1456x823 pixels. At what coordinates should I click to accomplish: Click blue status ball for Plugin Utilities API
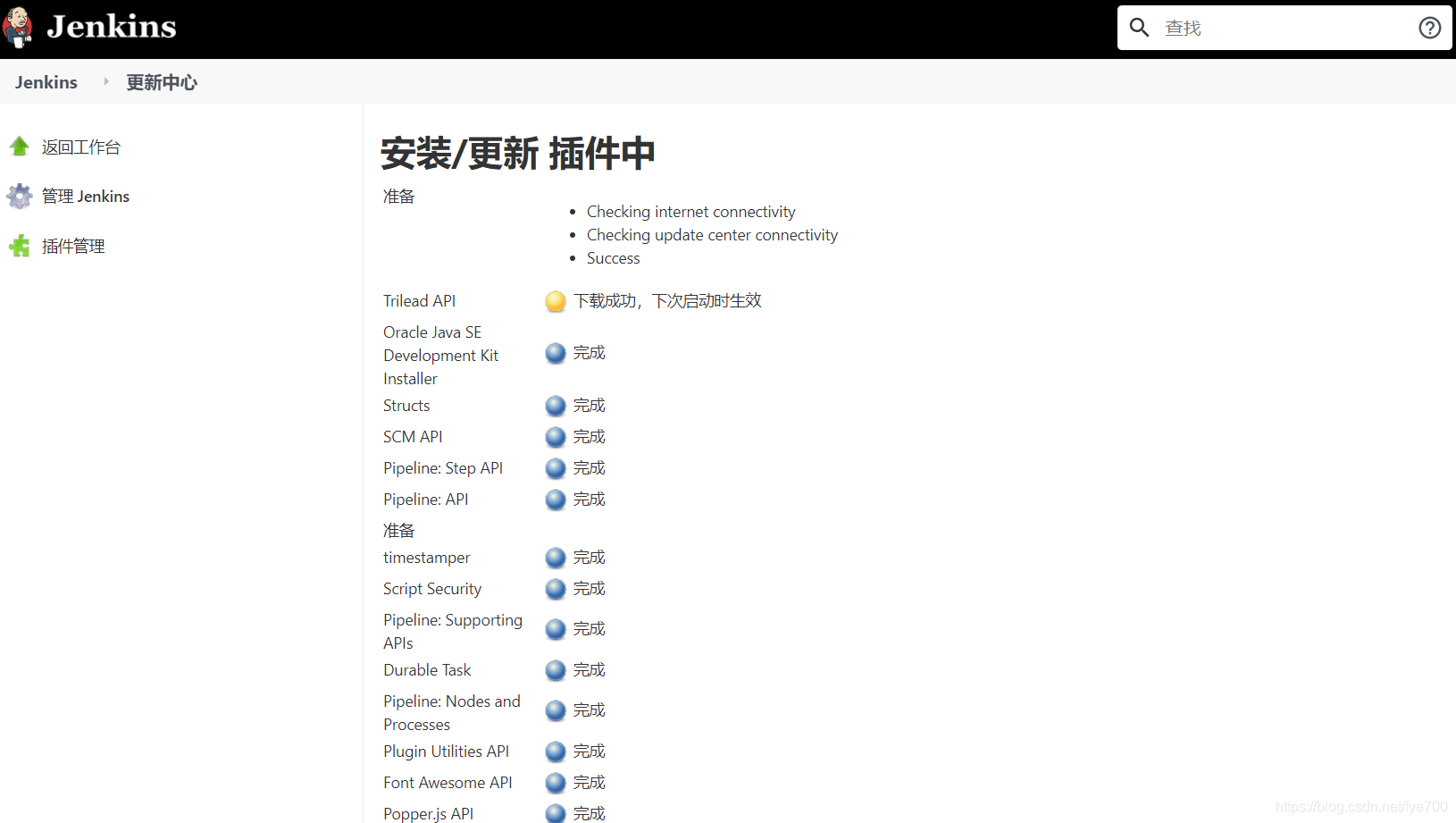click(x=556, y=752)
